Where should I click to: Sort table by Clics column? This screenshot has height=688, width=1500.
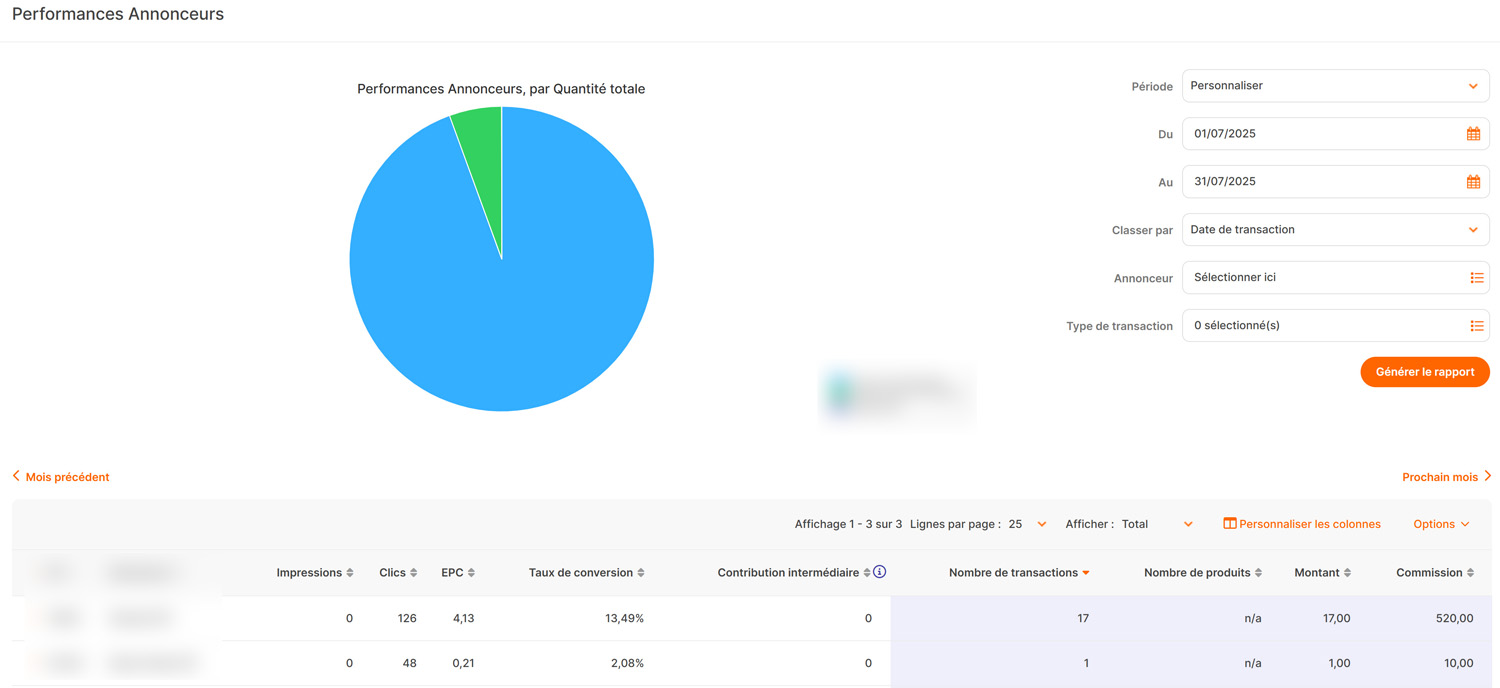point(413,573)
